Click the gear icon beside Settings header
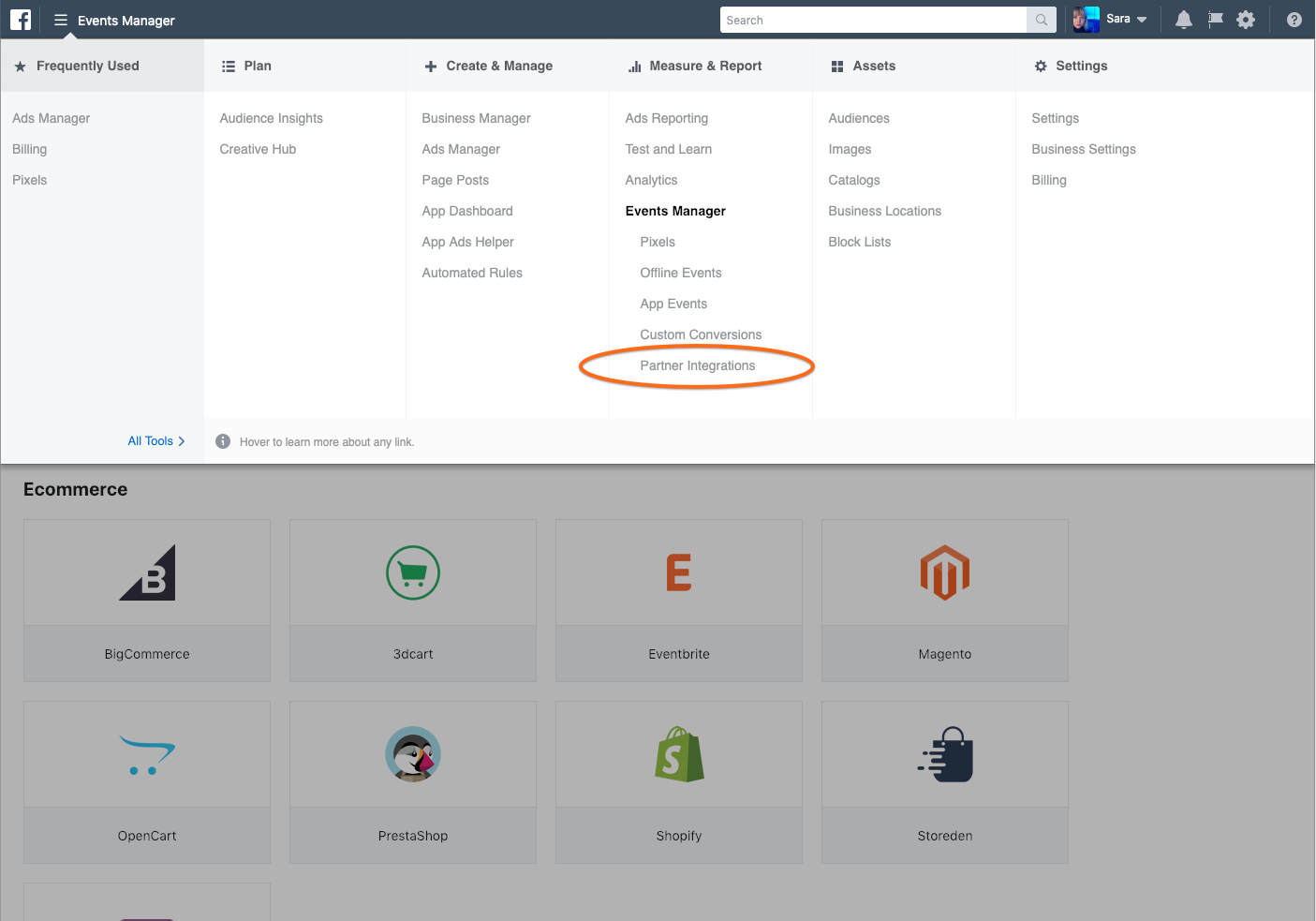The width and height of the screenshot is (1316, 921). pos(1041,67)
